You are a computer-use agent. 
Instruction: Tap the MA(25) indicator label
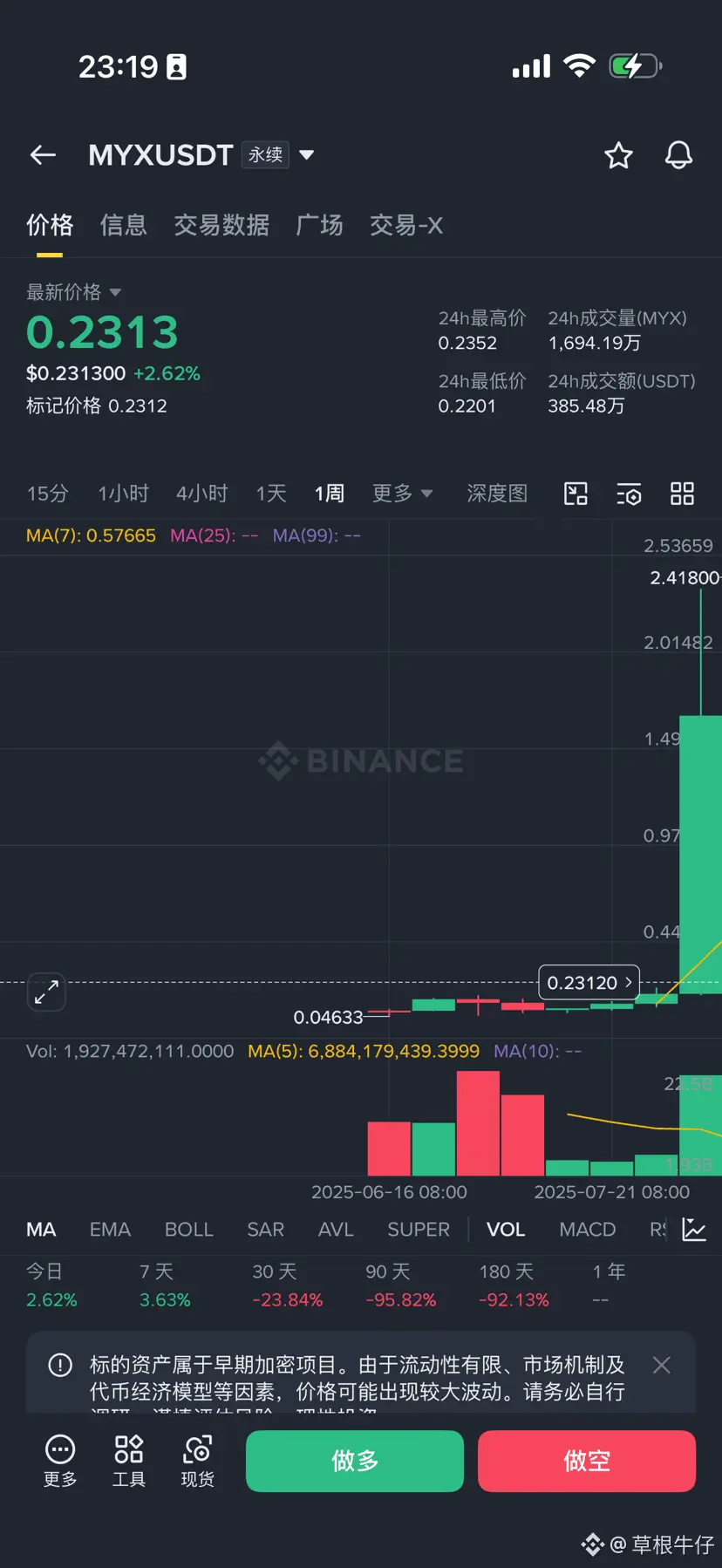tap(214, 535)
